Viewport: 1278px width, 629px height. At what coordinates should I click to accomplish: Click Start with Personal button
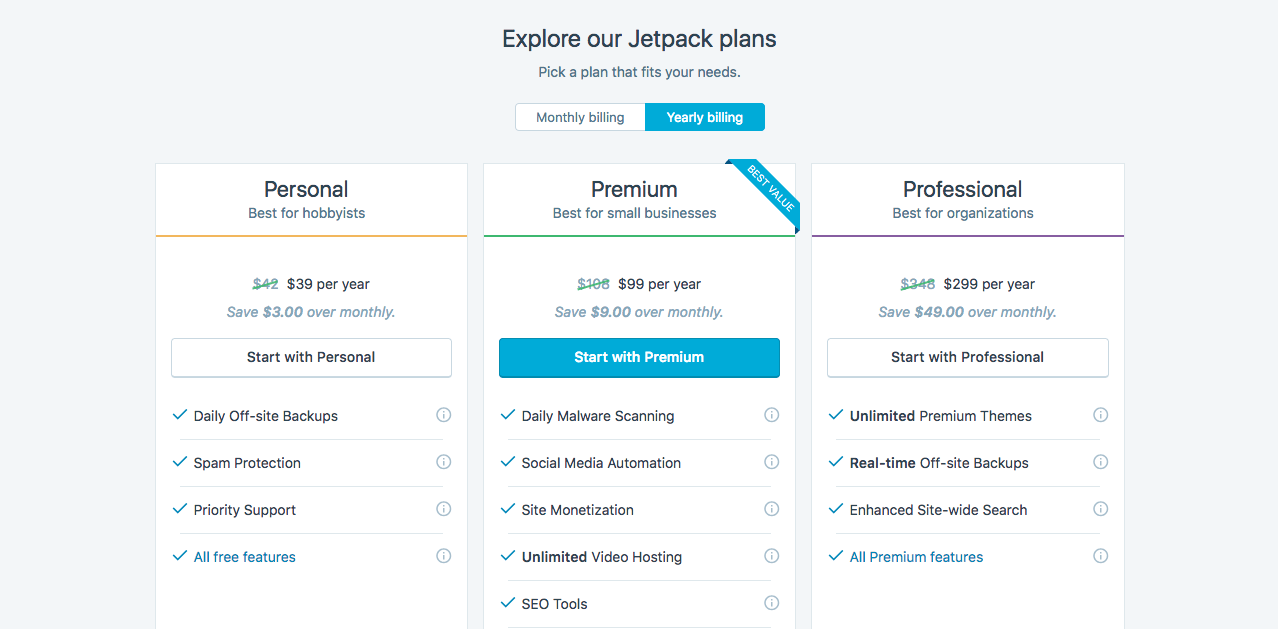coord(311,357)
